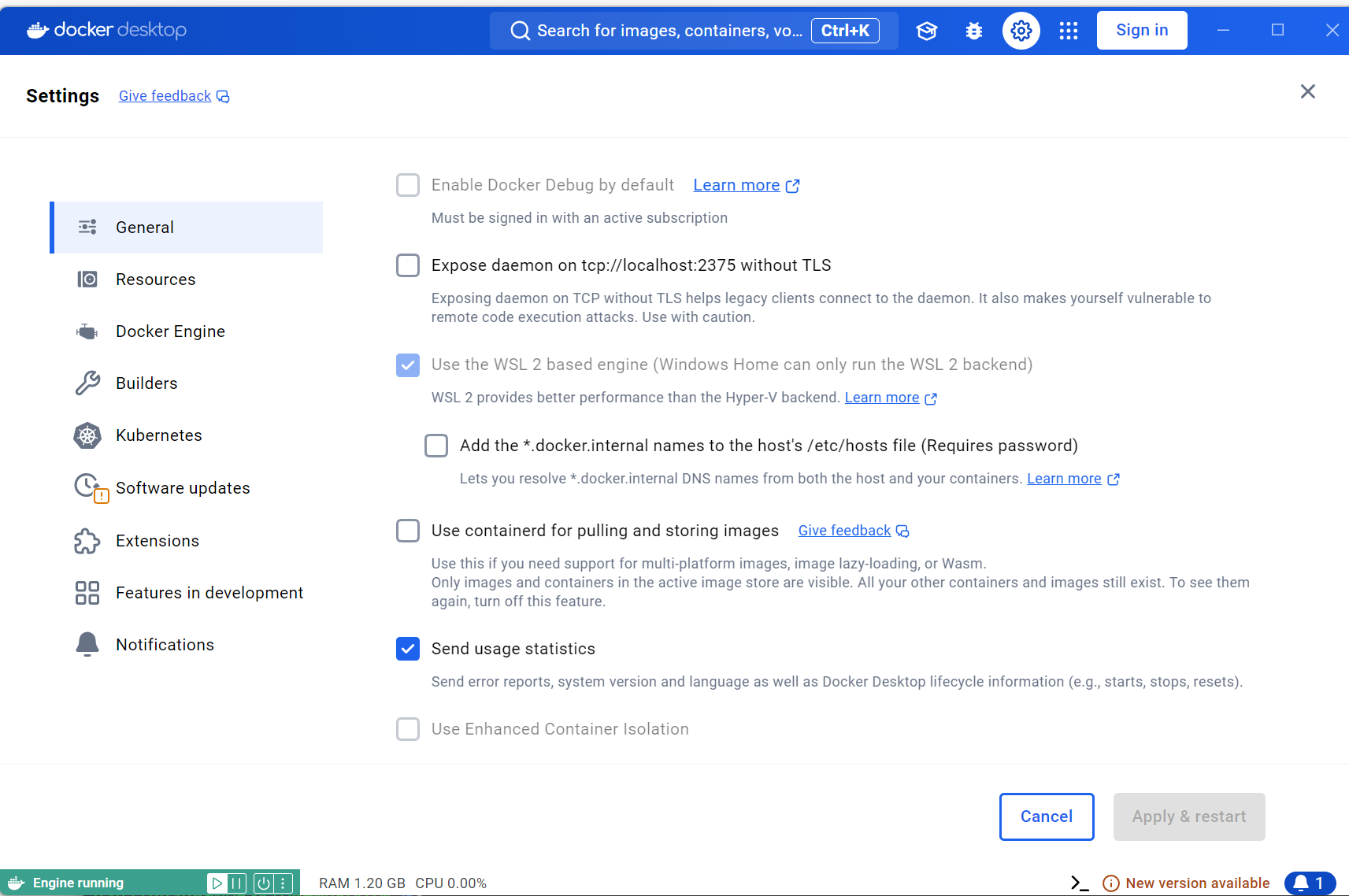Click the Engine running status text
The width and height of the screenshot is (1349, 896).
pyautogui.click(x=78, y=883)
